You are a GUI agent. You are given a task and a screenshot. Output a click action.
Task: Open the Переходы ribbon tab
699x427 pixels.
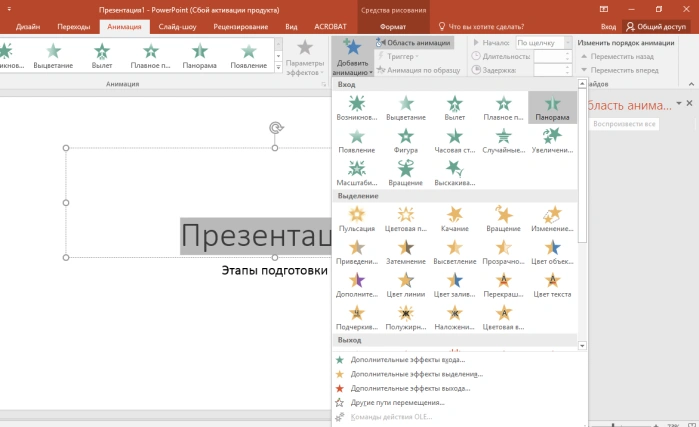pyautogui.click(x=74, y=27)
